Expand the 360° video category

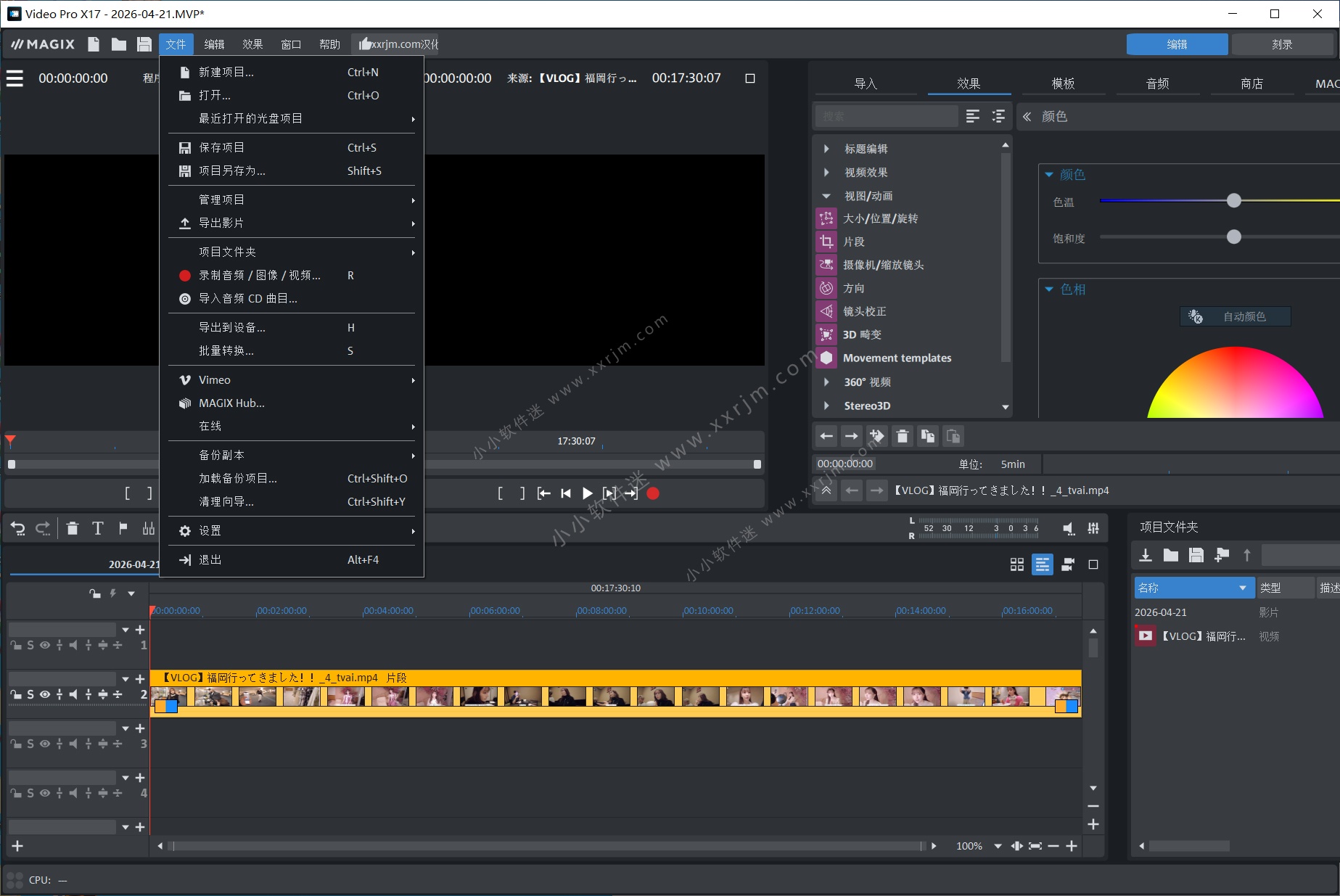click(x=826, y=382)
